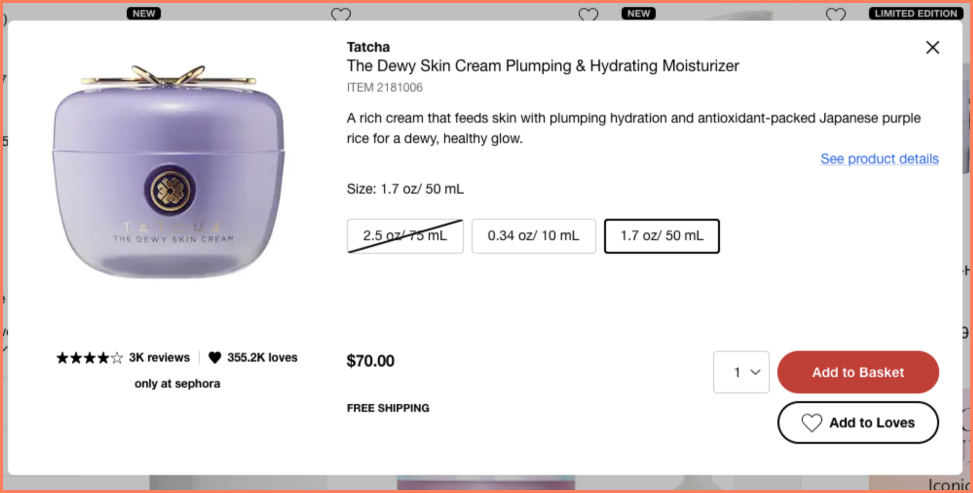Click the FREE SHIPPING label
This screenshot has height=493, width=973.
coord(388,408)
